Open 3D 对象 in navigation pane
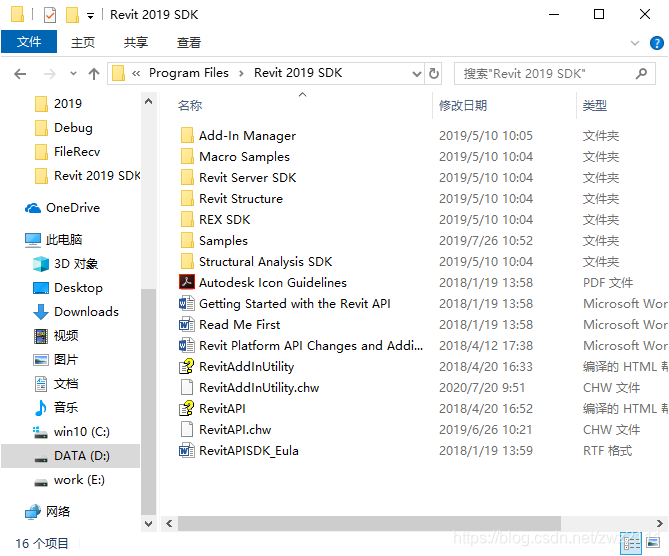The image size is (669, 556). click(76, 264)
